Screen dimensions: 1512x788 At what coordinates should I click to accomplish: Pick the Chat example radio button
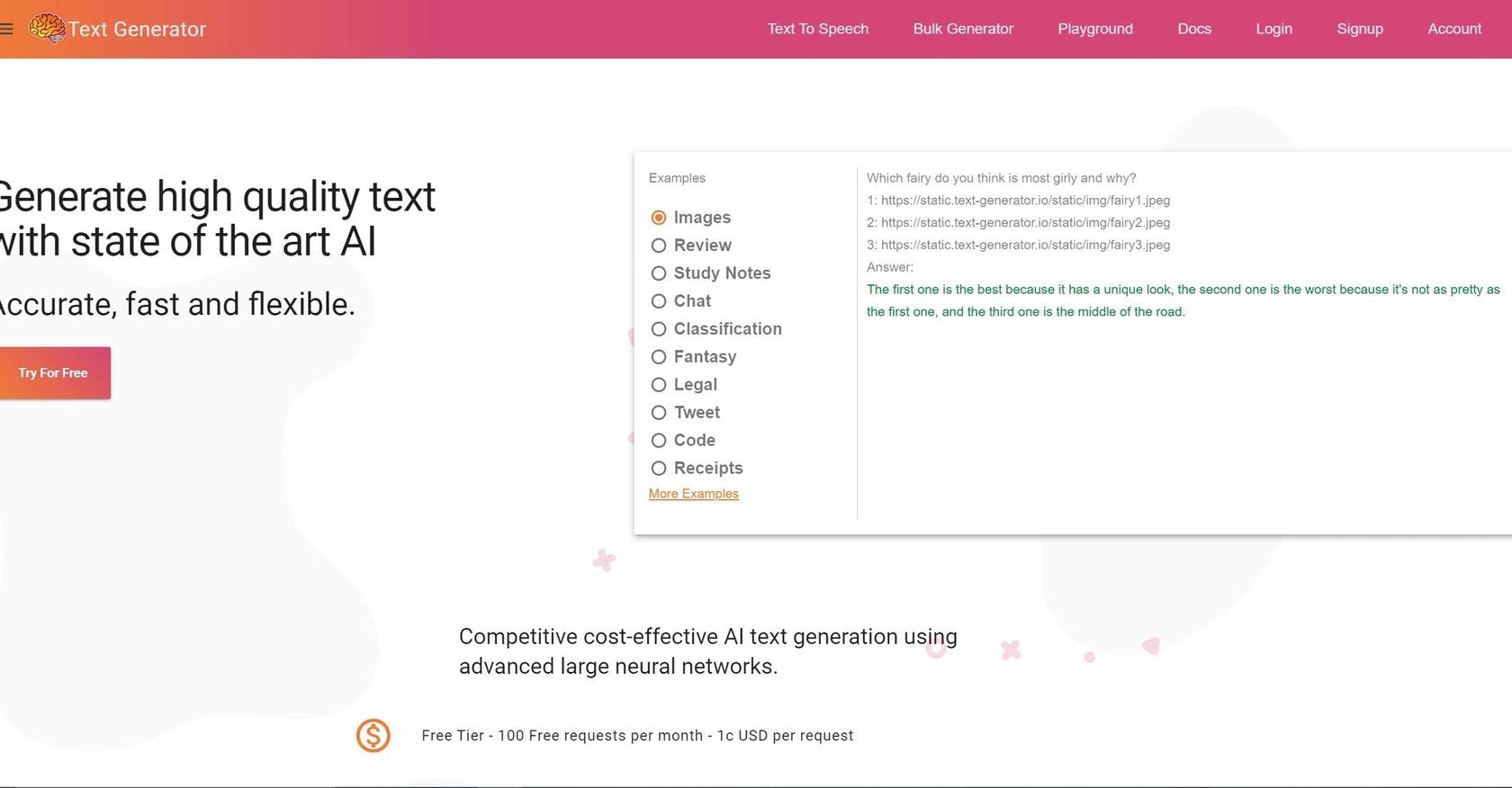click(x=659, y=301)
